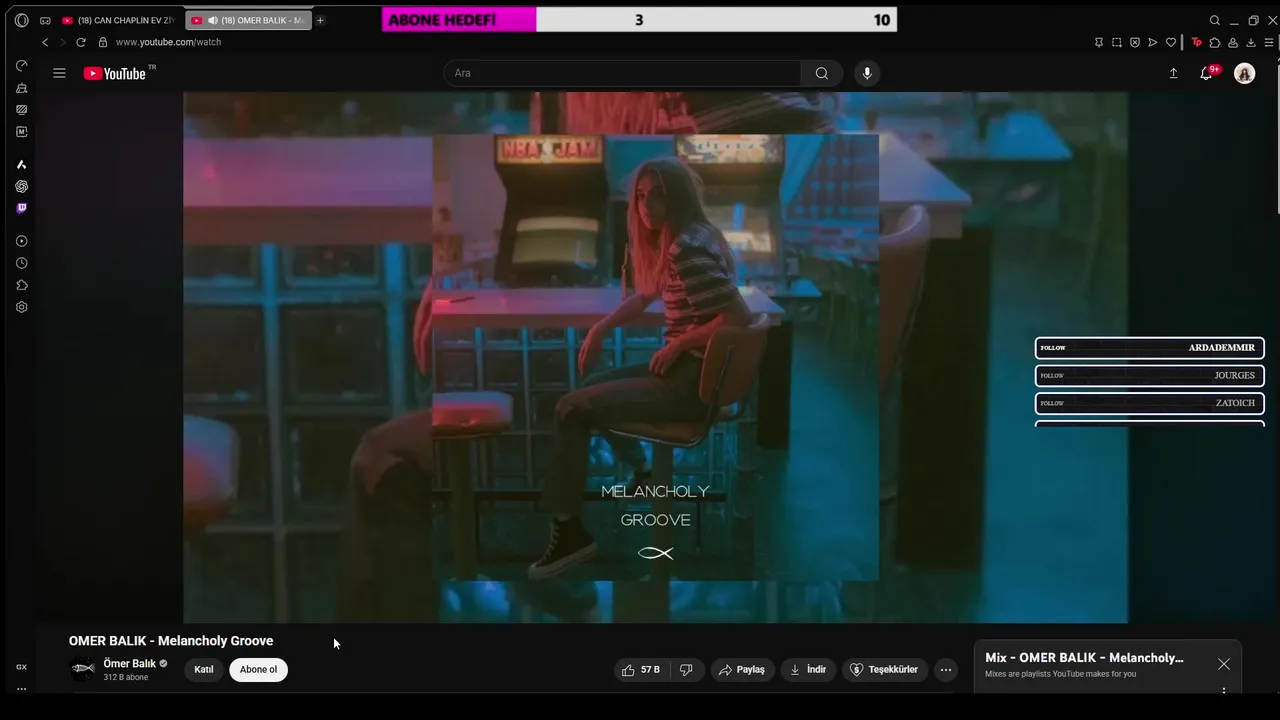This screenshot has height=720, width=1280.
Task: Bookmark page with heart icon
Action: (x=1171, y=42)
